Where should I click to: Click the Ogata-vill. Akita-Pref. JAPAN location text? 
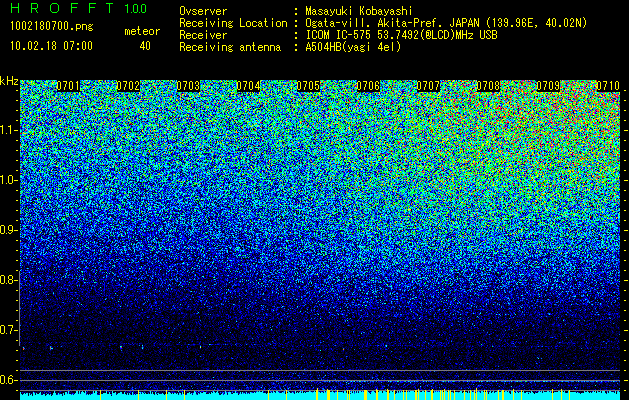coord(446,23)
